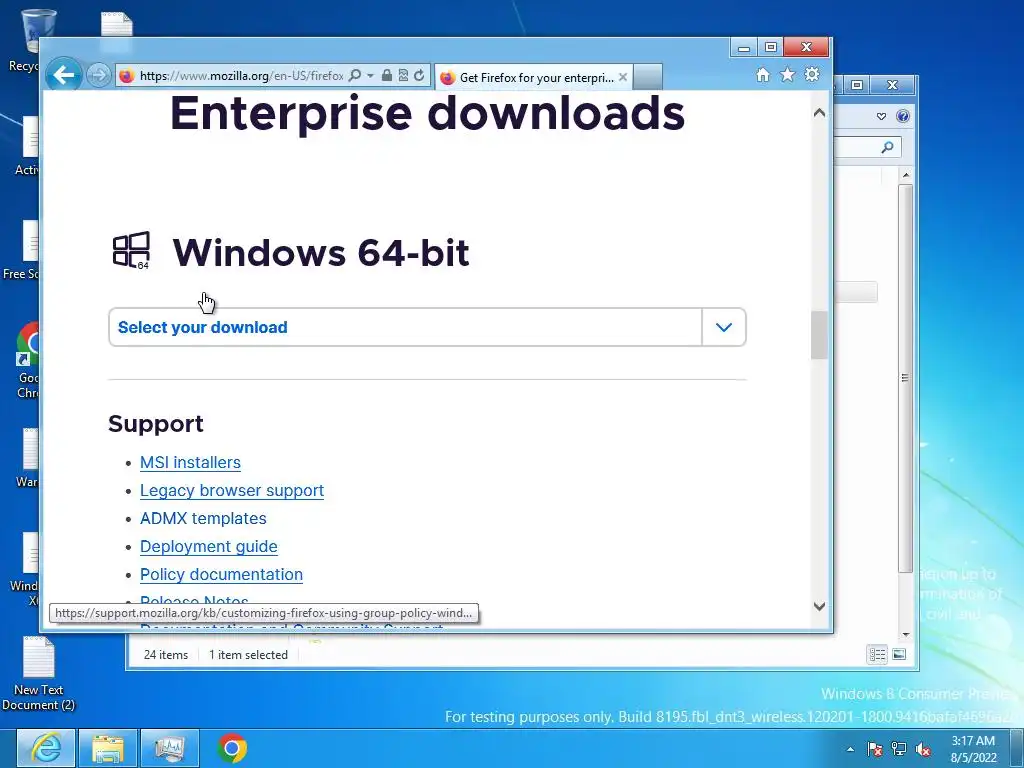1024x768 pixels.
Task: Click the Action Center flag tray icon
Action: pos(875,749)
